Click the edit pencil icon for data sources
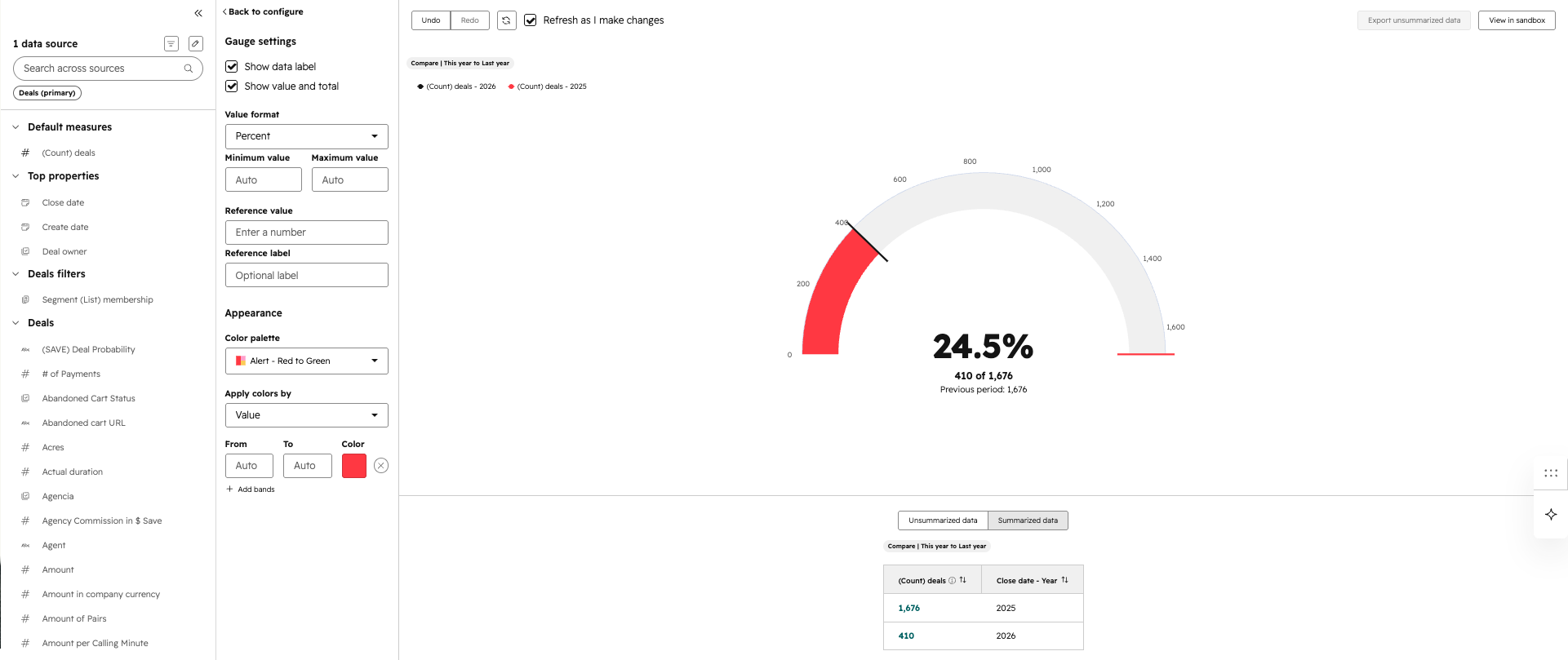This screenshot has width=1568, height=660. 196,44
